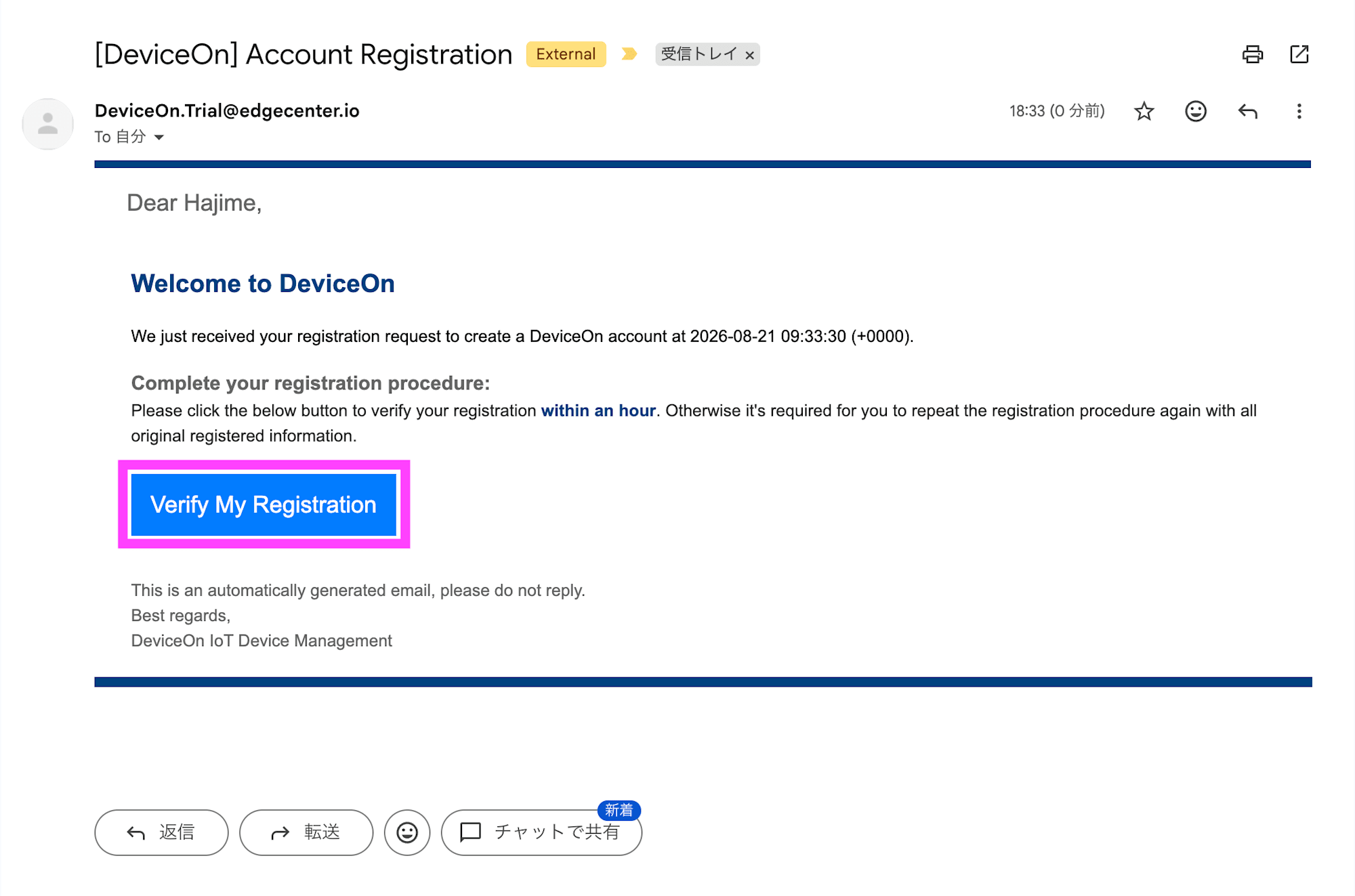Remove the 受信トレイ label via its x
The width and height of the screenshot is (1355, 896).
pos(749,55)
